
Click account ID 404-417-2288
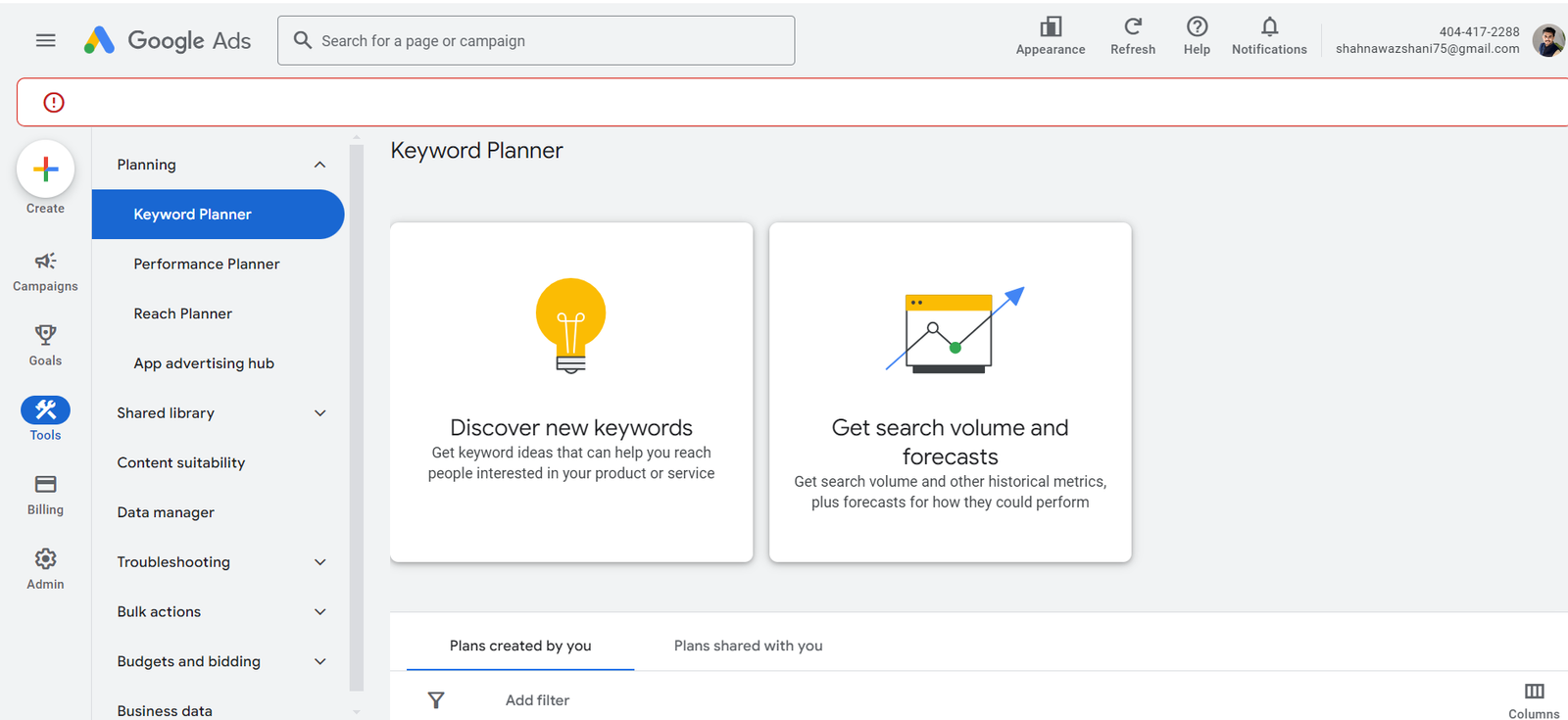1479,31
